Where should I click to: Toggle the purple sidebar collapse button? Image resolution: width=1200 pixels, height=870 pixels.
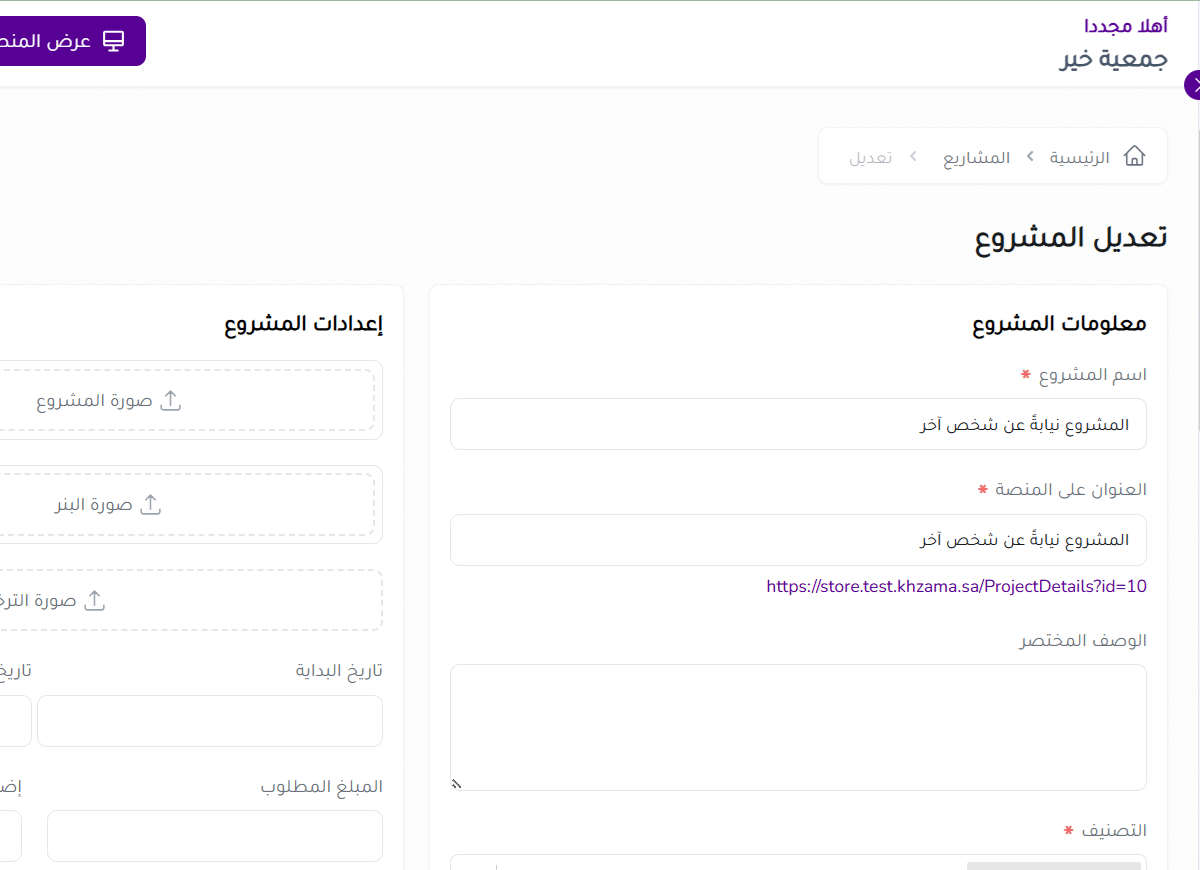pos(1194,85)
